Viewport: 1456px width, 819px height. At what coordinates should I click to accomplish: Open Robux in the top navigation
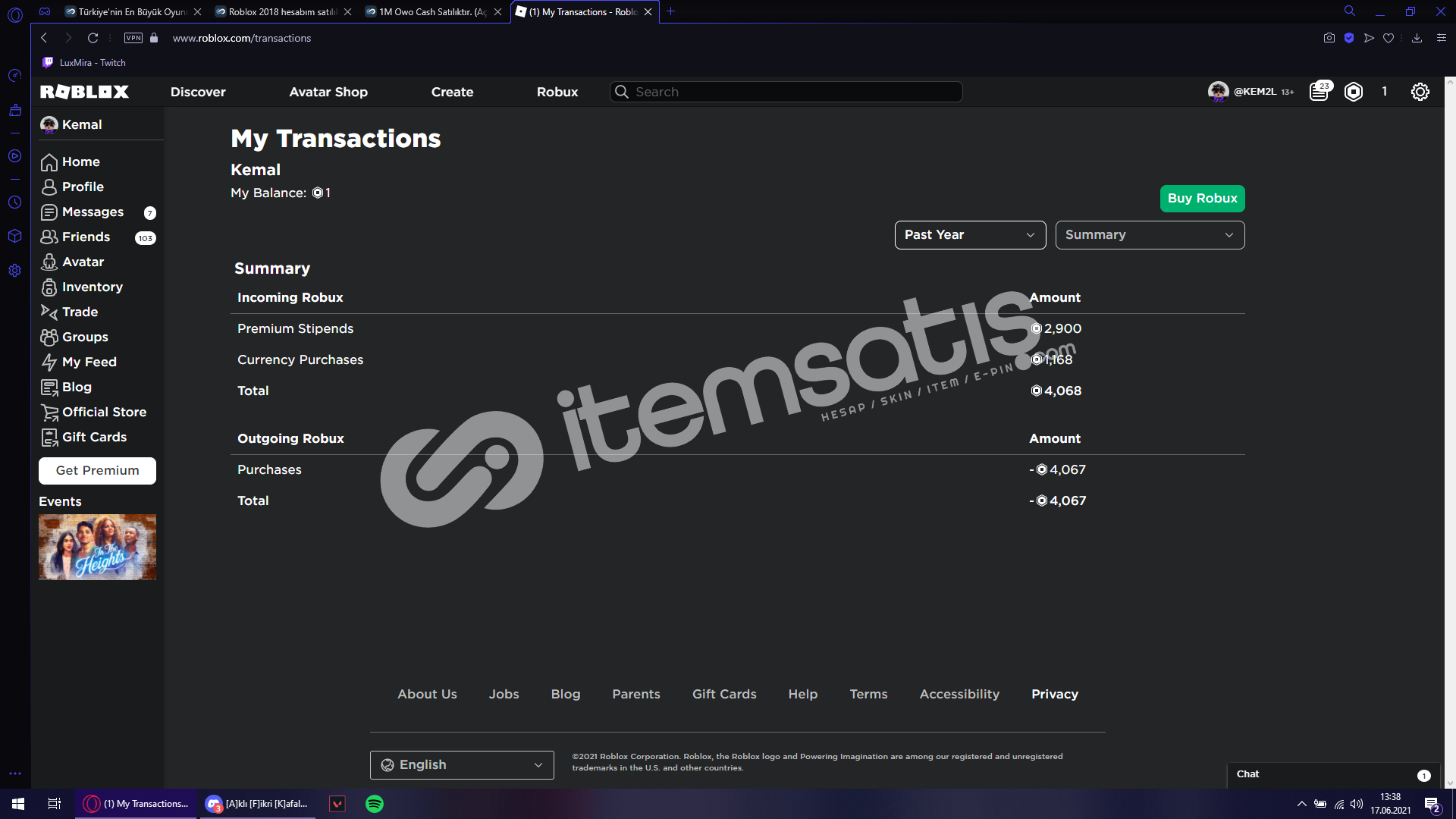557,92
